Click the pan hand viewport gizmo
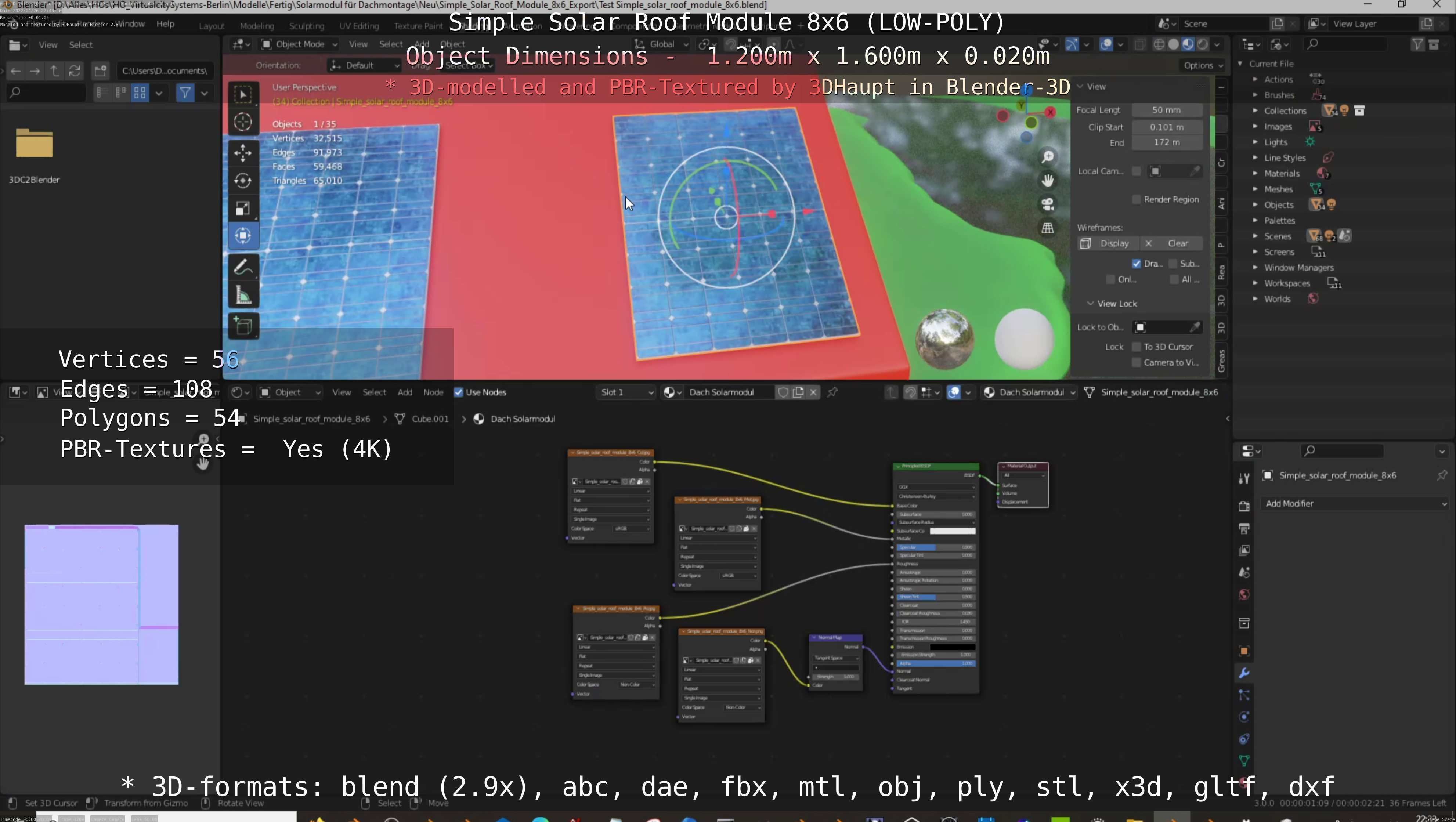1456x822 pixels. (x=1047, y=180)
